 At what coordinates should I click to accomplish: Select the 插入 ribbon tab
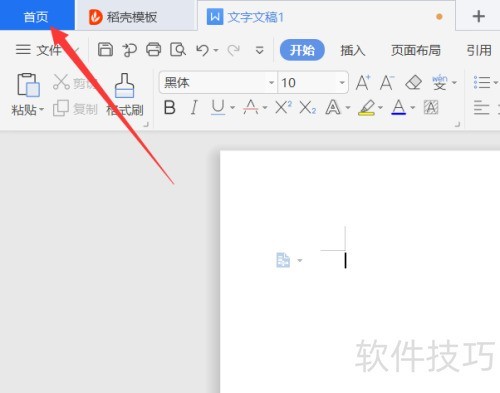pyautogui.click(x=353, y=50)
